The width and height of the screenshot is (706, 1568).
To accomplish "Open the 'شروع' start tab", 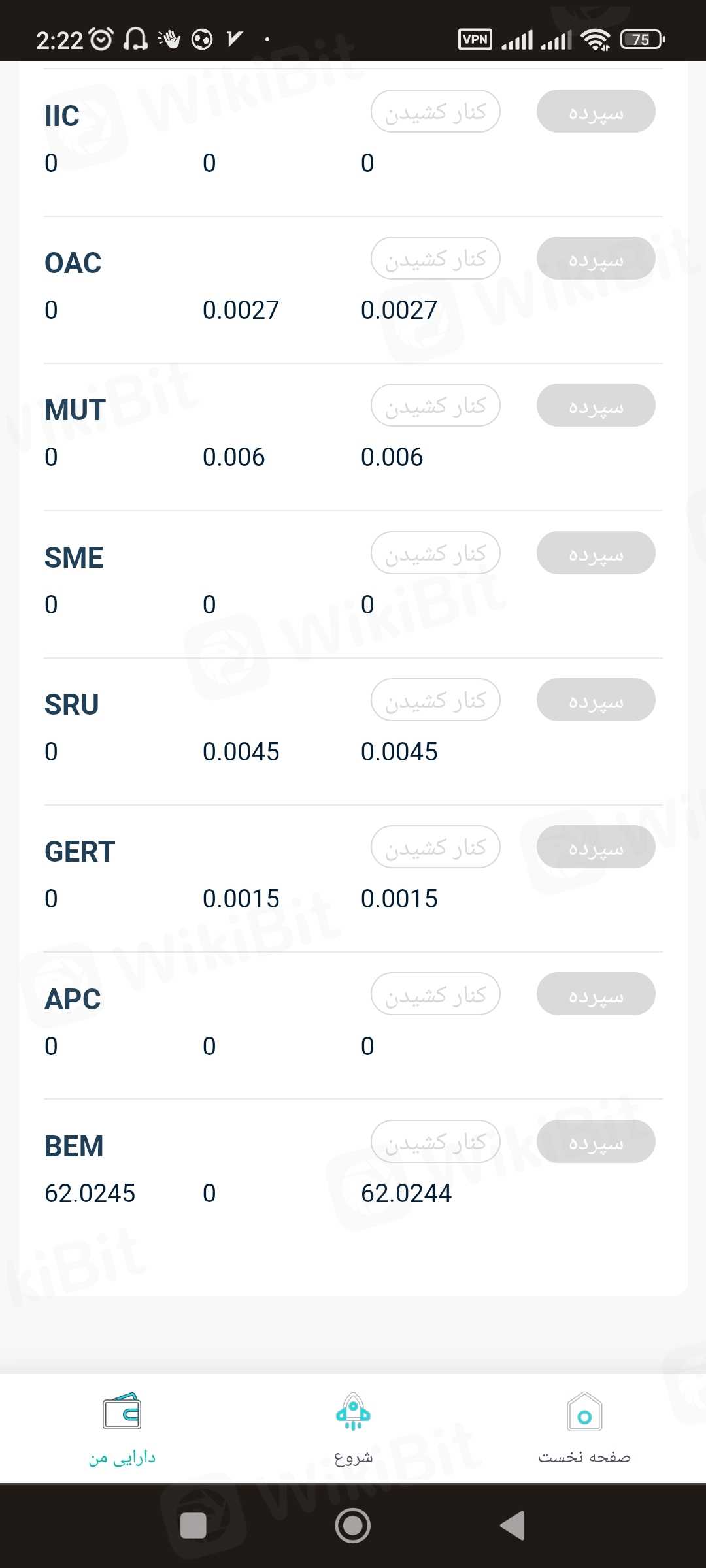I will click(353, 1458).
